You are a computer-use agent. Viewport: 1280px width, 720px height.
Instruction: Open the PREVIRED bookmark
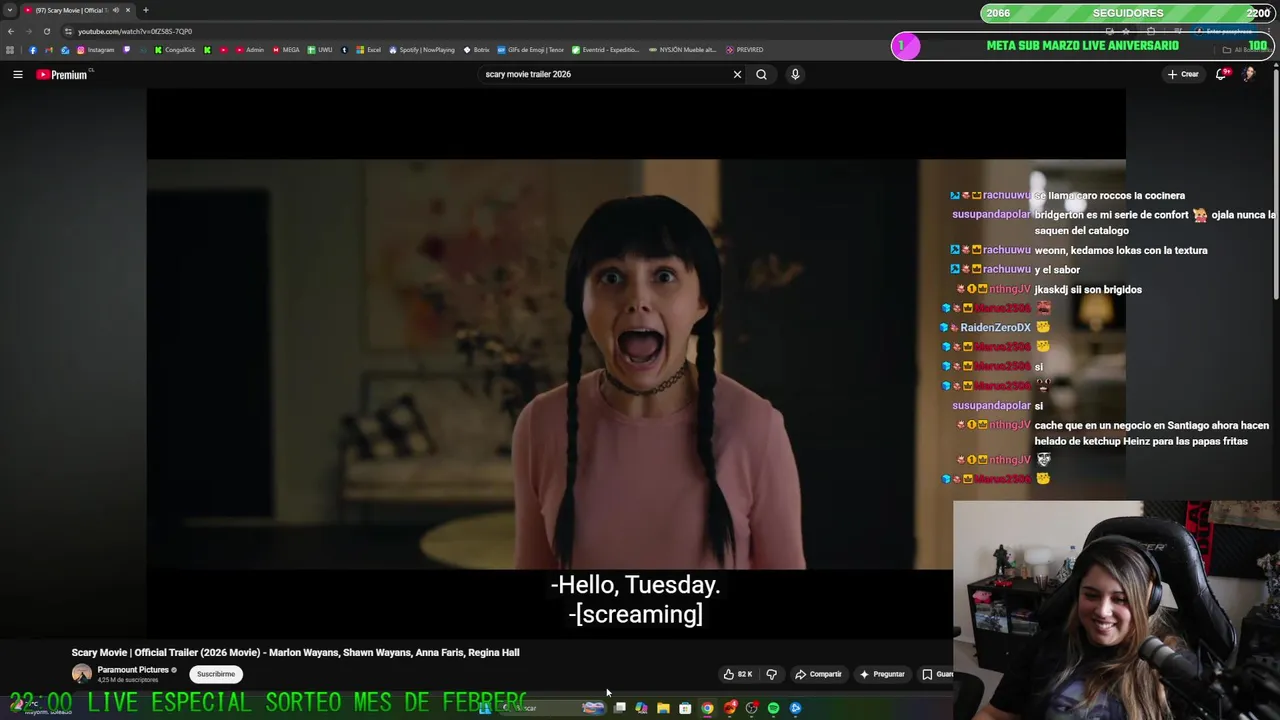745,50
